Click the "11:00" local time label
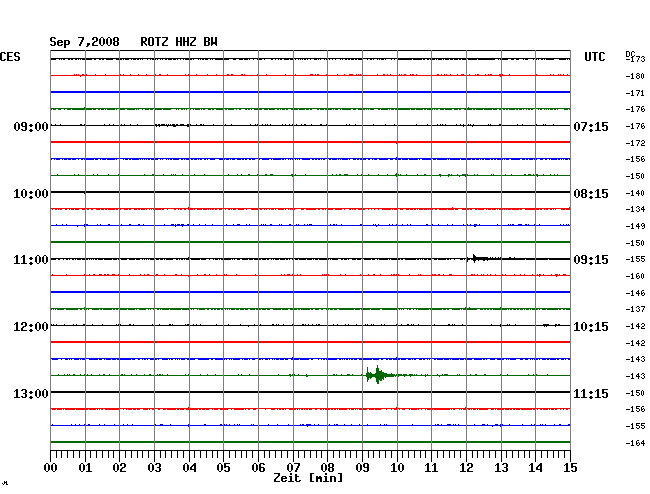This screenshot has height=494, width=650. pos(31,260)
